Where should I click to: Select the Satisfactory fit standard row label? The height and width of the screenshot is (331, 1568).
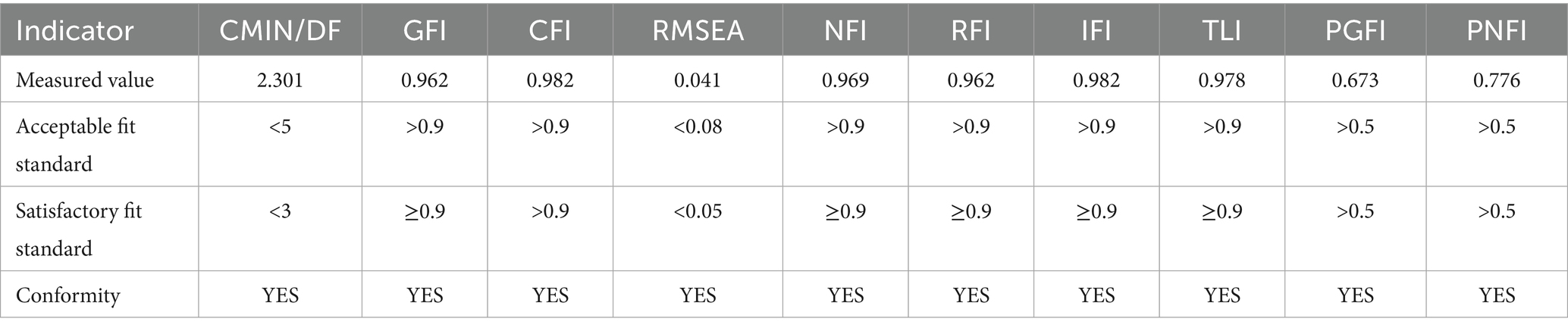click(x=79, y=230)
